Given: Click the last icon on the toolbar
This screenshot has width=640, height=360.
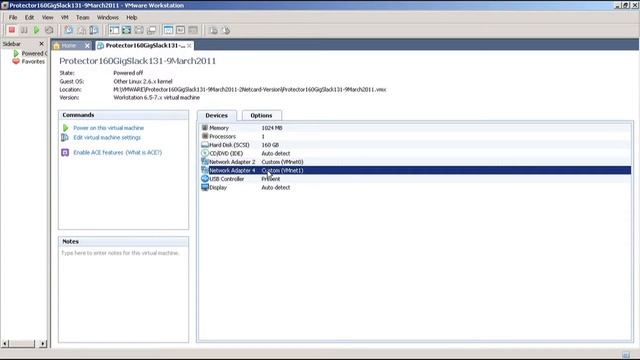Looking at the screenshot, I should point(226,30).
